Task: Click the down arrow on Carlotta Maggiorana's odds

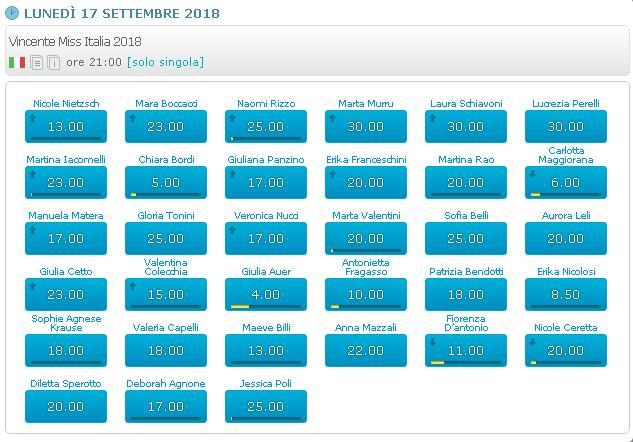Action: point(532,173)
